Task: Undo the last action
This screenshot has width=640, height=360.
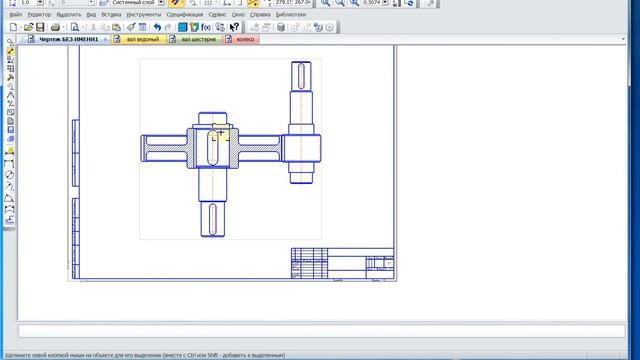Action: [157, 27]
